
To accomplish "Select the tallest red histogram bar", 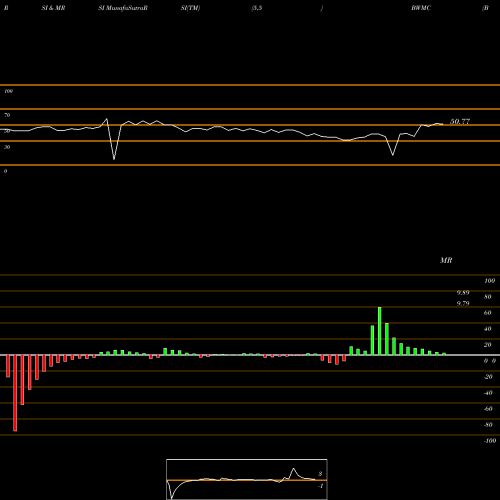I will tap(15, 393).
